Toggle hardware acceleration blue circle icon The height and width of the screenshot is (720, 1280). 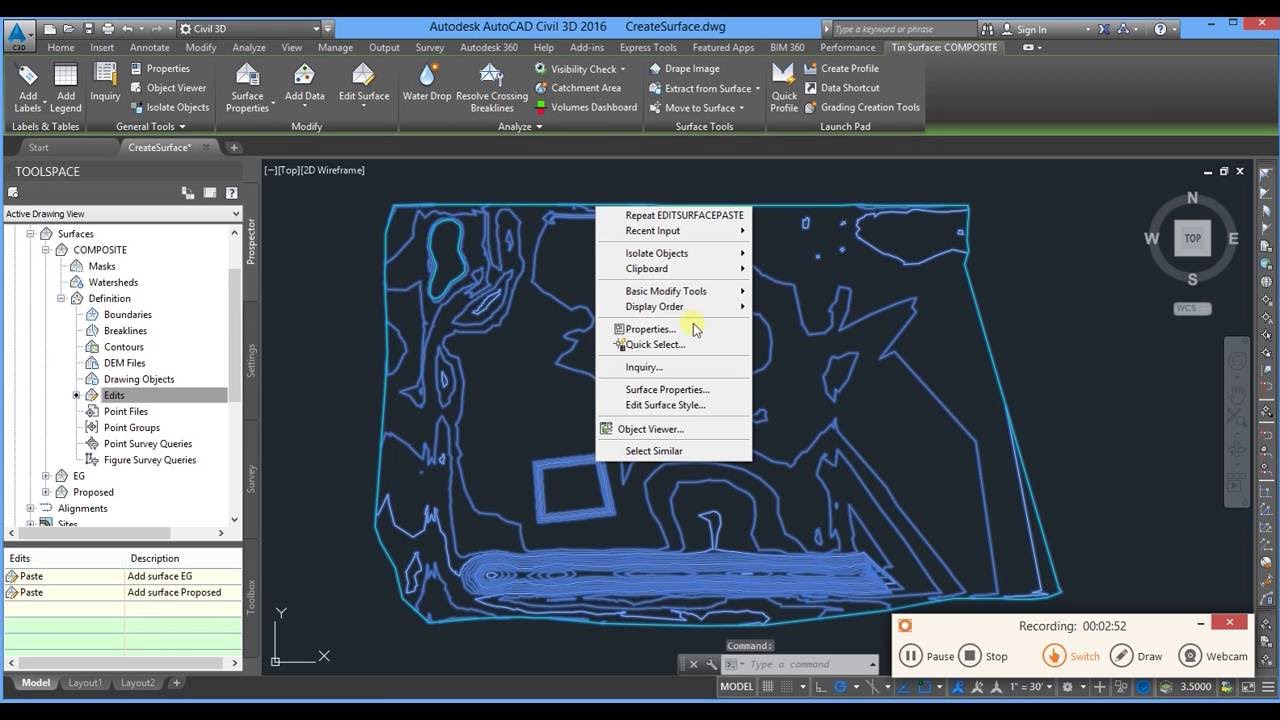click(1143, 687)
